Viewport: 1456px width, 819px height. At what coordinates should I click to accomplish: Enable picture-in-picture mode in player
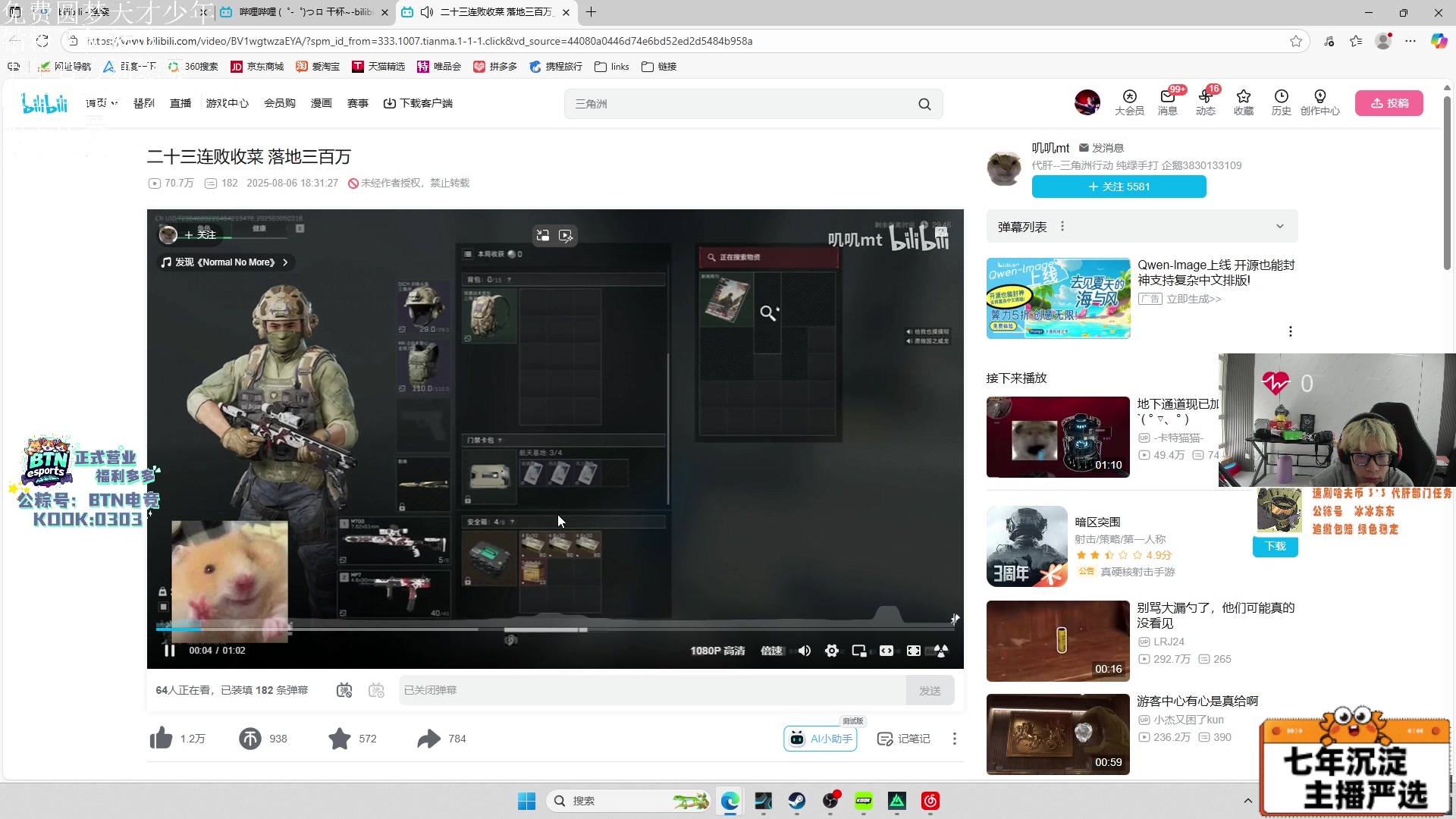tap(859, 651)
